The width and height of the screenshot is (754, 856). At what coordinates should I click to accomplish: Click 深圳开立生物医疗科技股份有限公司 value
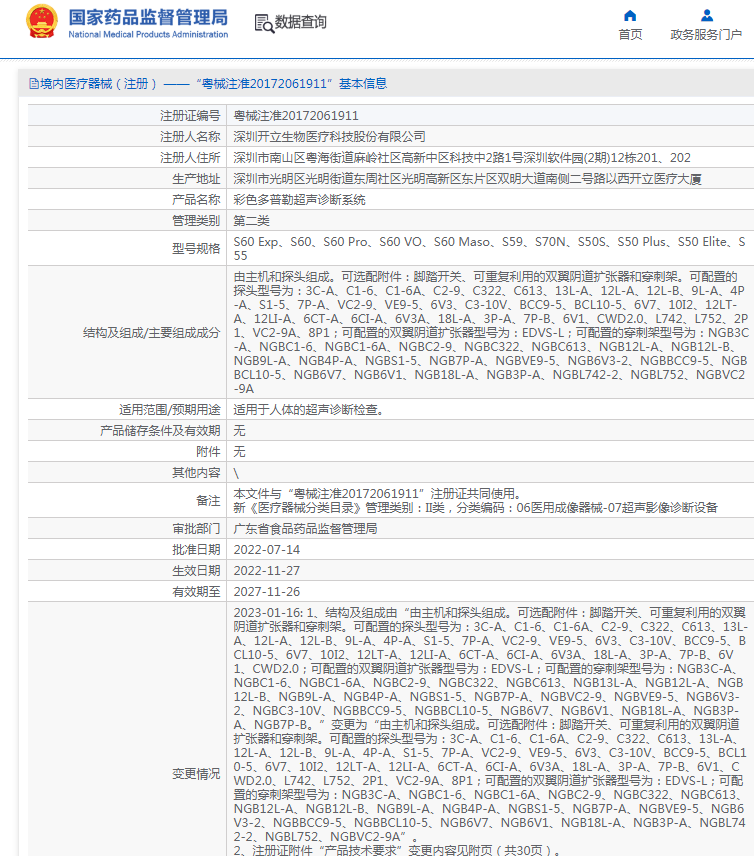(329, 136)
